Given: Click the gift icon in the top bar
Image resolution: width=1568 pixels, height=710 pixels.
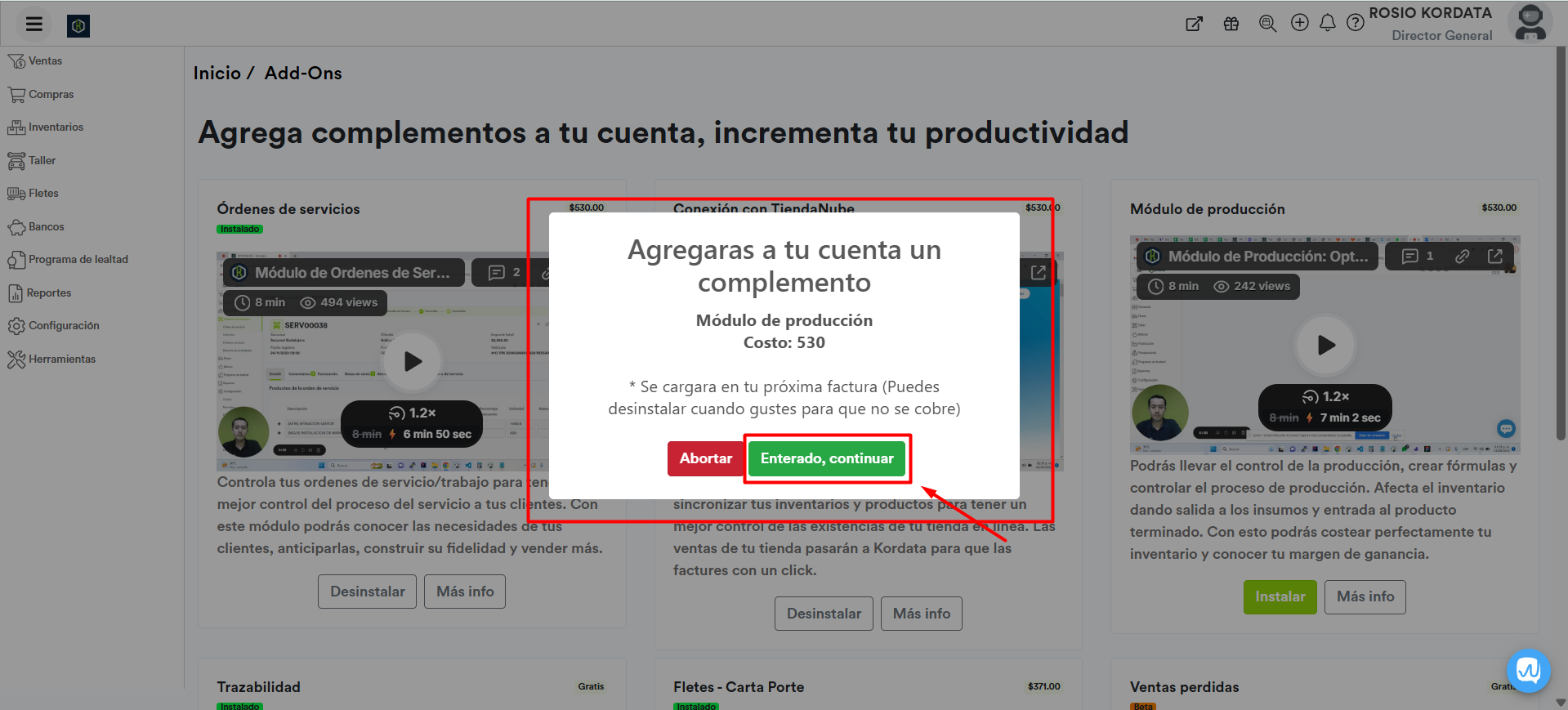Looking at the screenshot, I should 1231,24.
